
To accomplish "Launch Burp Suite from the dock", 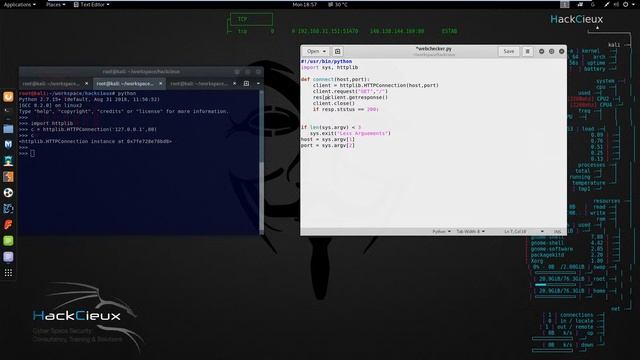I will pyautogui.click(x=8, y=176).
